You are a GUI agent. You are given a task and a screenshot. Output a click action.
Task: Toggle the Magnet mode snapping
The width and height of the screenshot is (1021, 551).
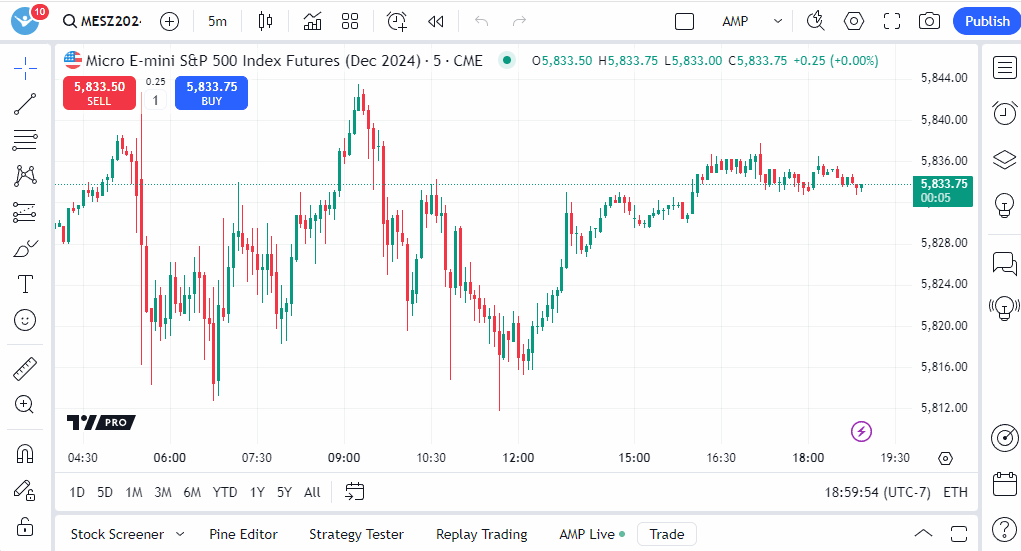point(25,454)
